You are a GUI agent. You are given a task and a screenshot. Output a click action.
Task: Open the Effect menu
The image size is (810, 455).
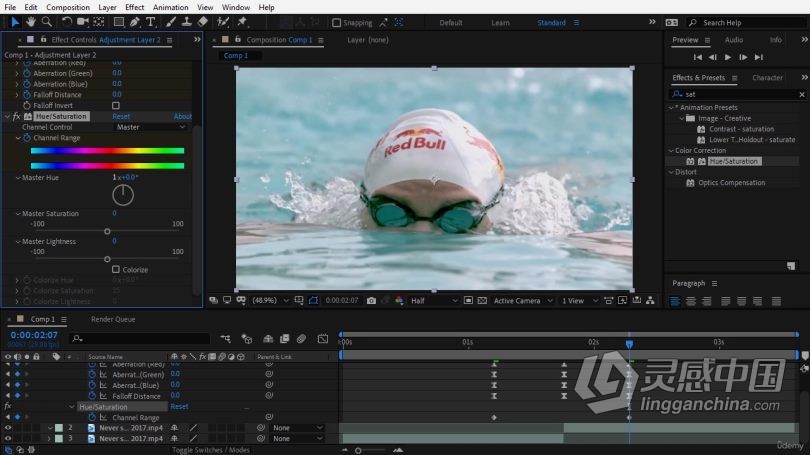[x=134, y=7]
